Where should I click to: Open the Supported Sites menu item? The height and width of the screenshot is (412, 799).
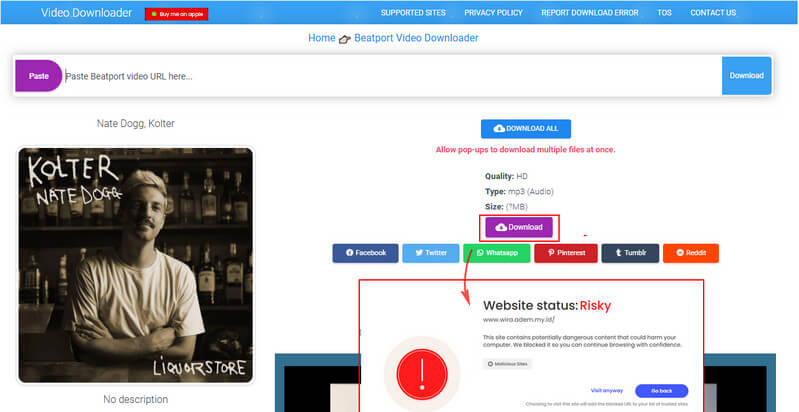pos(413,13)
